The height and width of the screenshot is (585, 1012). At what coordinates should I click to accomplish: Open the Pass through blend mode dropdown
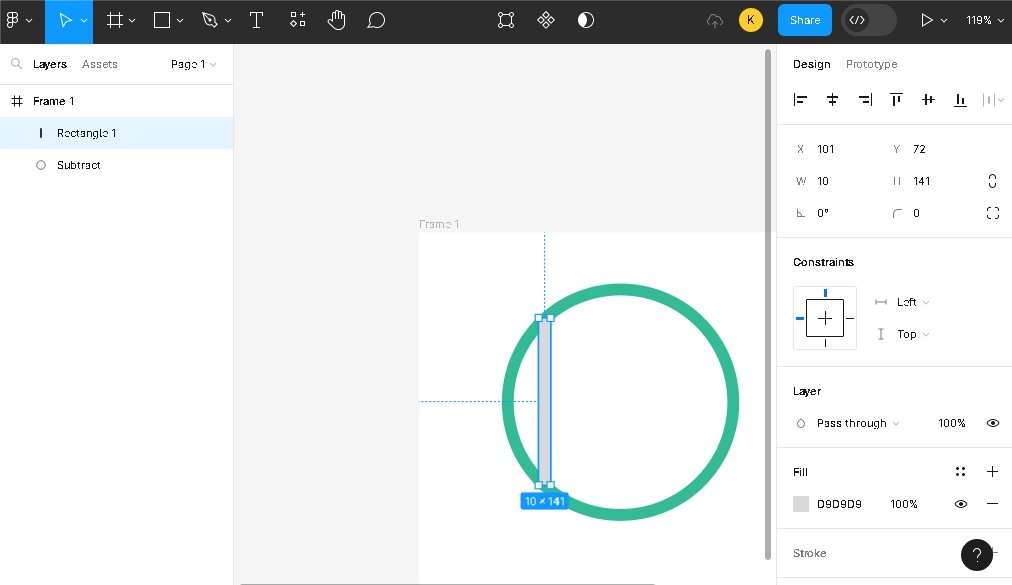pyautogui.click(x=857, y=423)
